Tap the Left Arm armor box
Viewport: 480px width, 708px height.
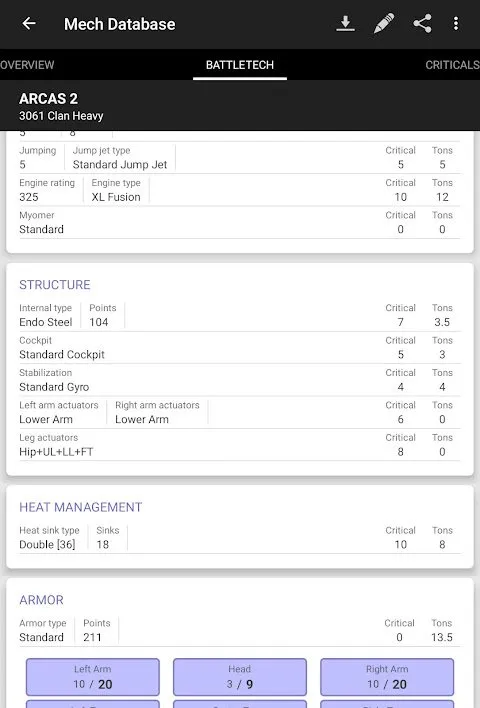93,677
